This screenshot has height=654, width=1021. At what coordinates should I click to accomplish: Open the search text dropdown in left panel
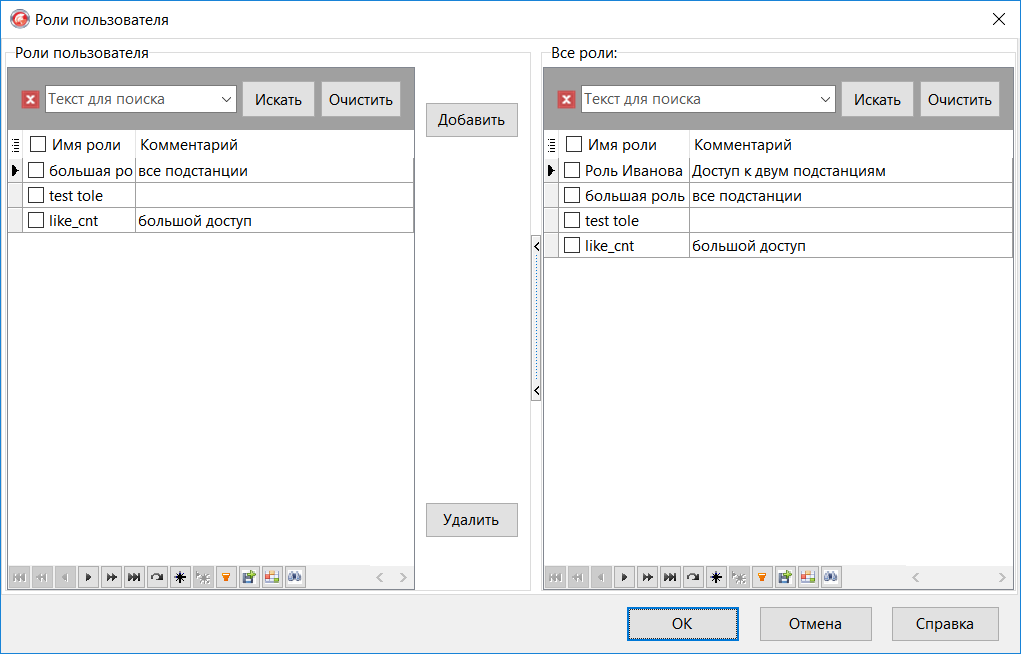pyautogui.click(x=226, y=99)
